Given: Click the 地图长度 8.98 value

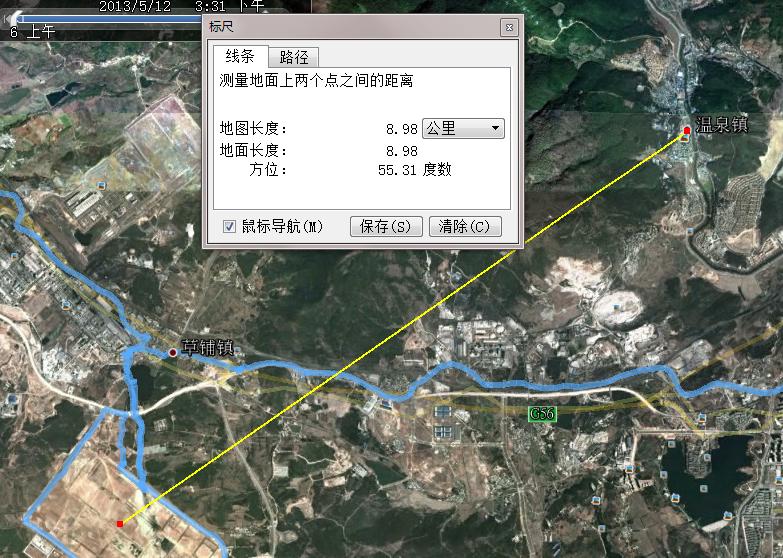Looking at the screenshot, I should point(401,129).
